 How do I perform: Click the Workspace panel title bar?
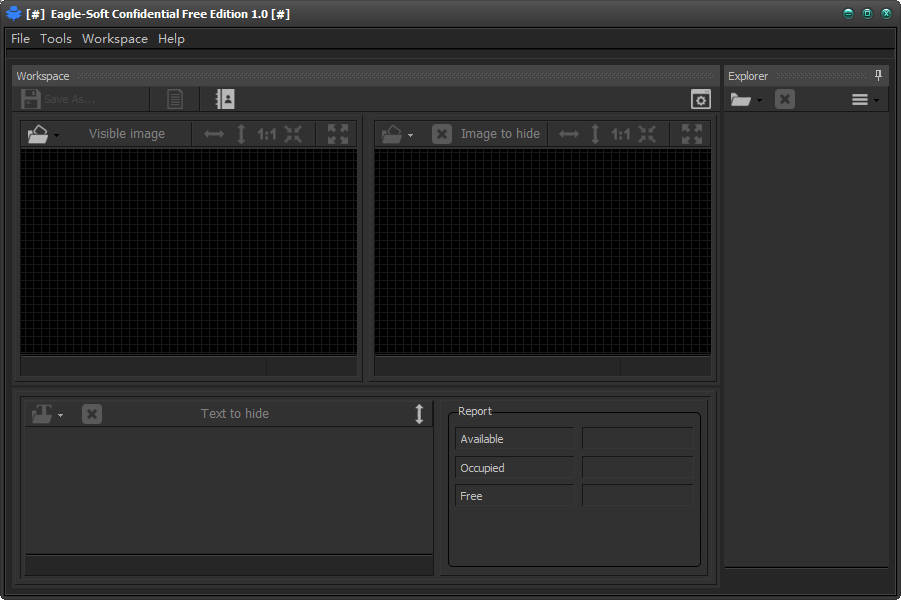click(x=365, y=76)
